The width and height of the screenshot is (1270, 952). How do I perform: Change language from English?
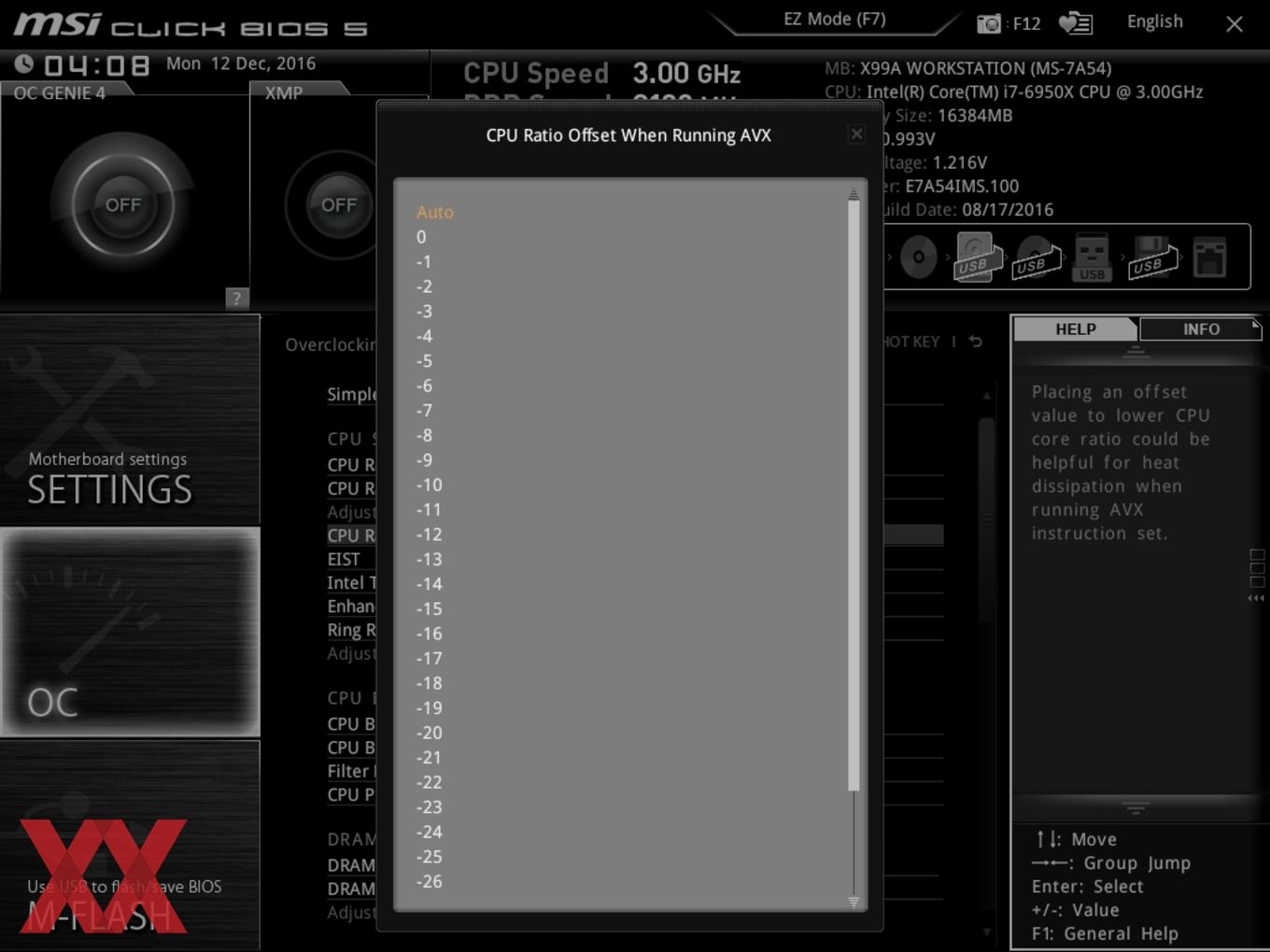1154,21
